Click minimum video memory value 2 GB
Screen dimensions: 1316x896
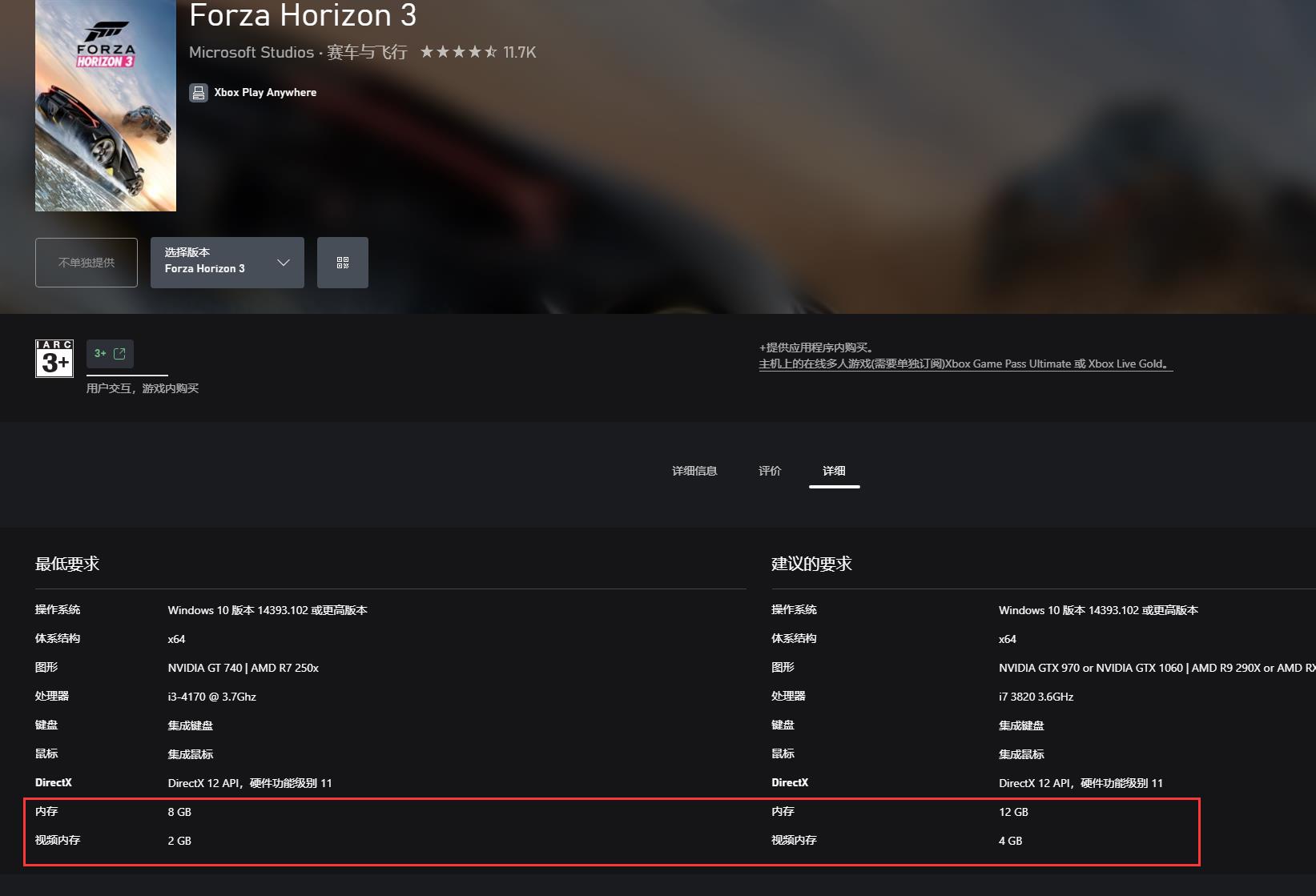[179, 841]
